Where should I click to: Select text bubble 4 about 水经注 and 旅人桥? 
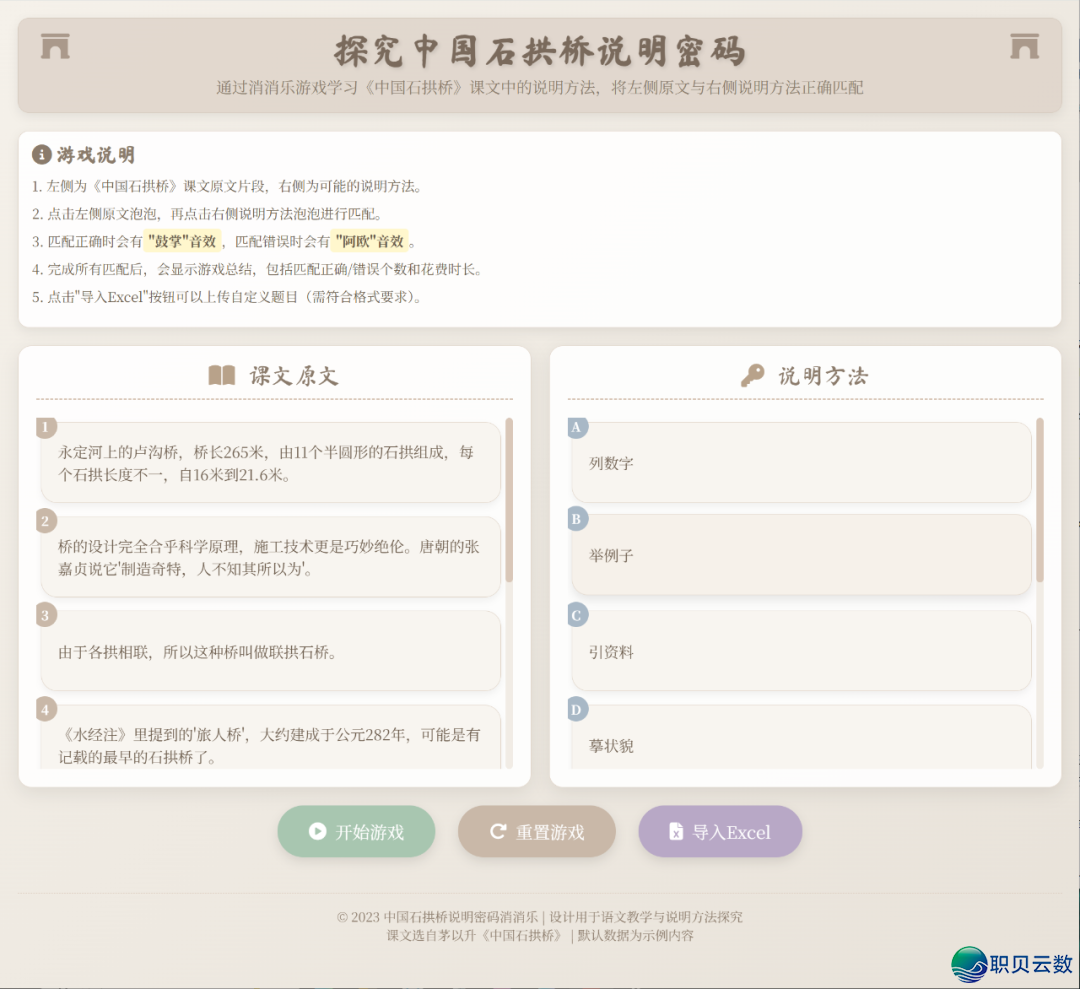272,740
